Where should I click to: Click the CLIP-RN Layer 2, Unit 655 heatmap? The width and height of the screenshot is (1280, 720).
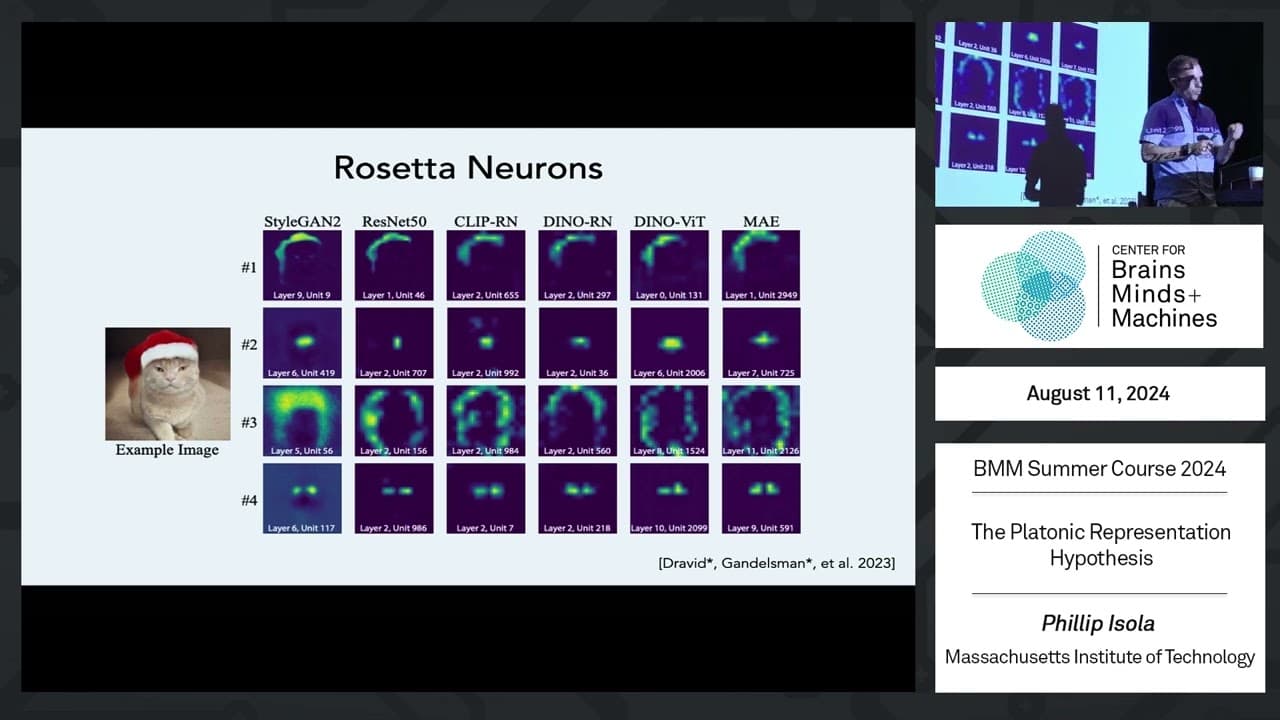pyautogui.click(x=486, y=266)
